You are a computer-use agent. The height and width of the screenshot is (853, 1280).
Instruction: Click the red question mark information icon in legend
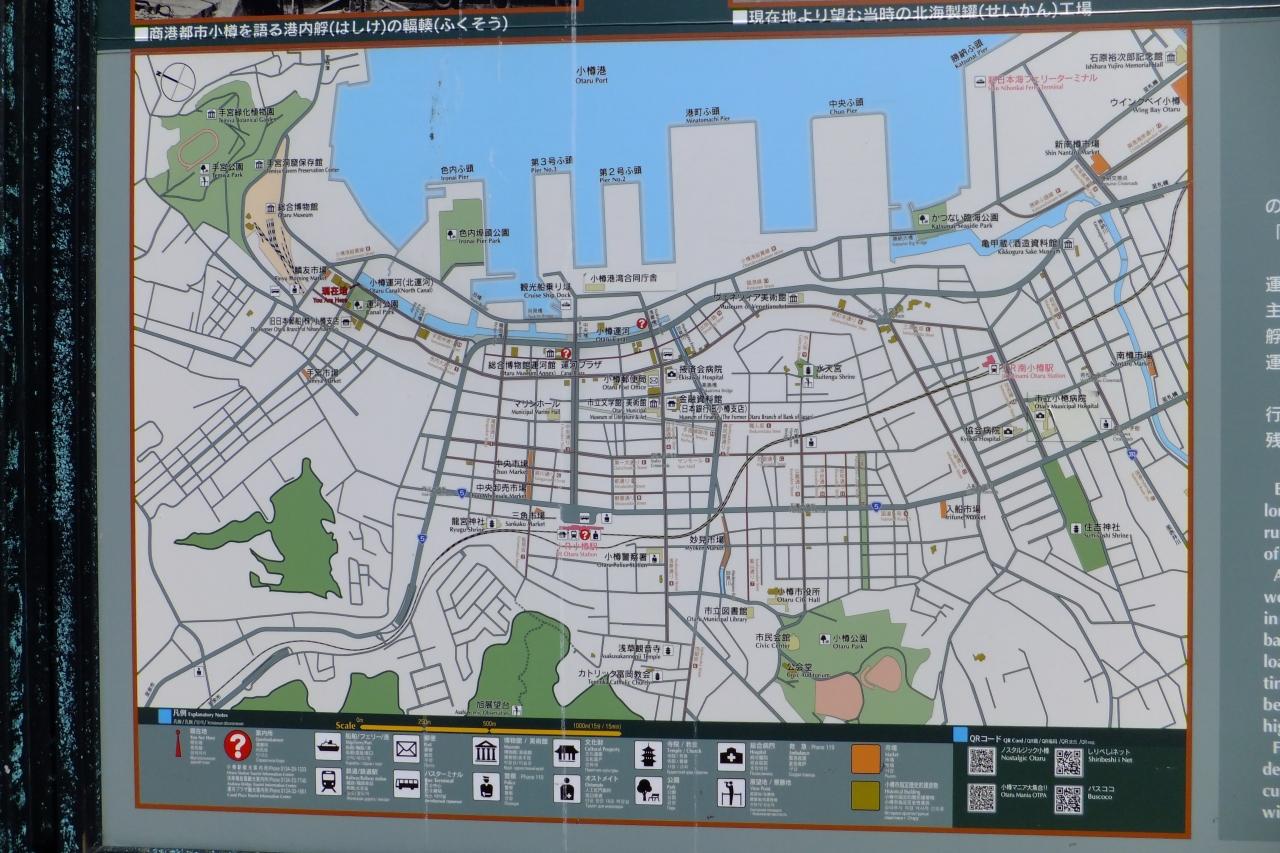(x=238, y=746)
